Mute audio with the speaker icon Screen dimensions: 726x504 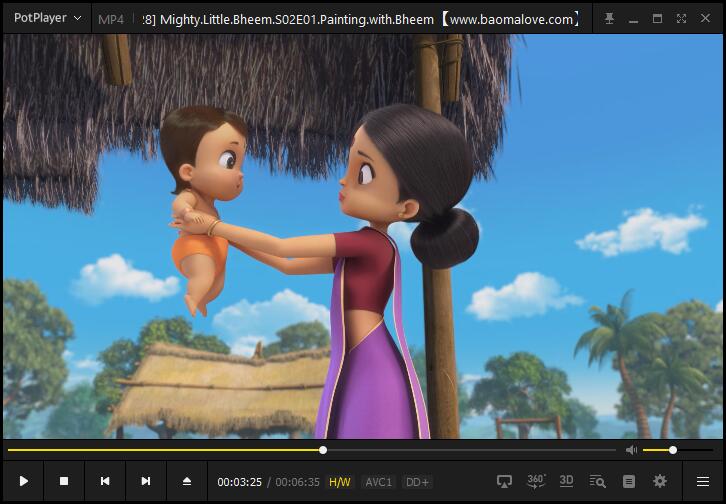point(631,450)
